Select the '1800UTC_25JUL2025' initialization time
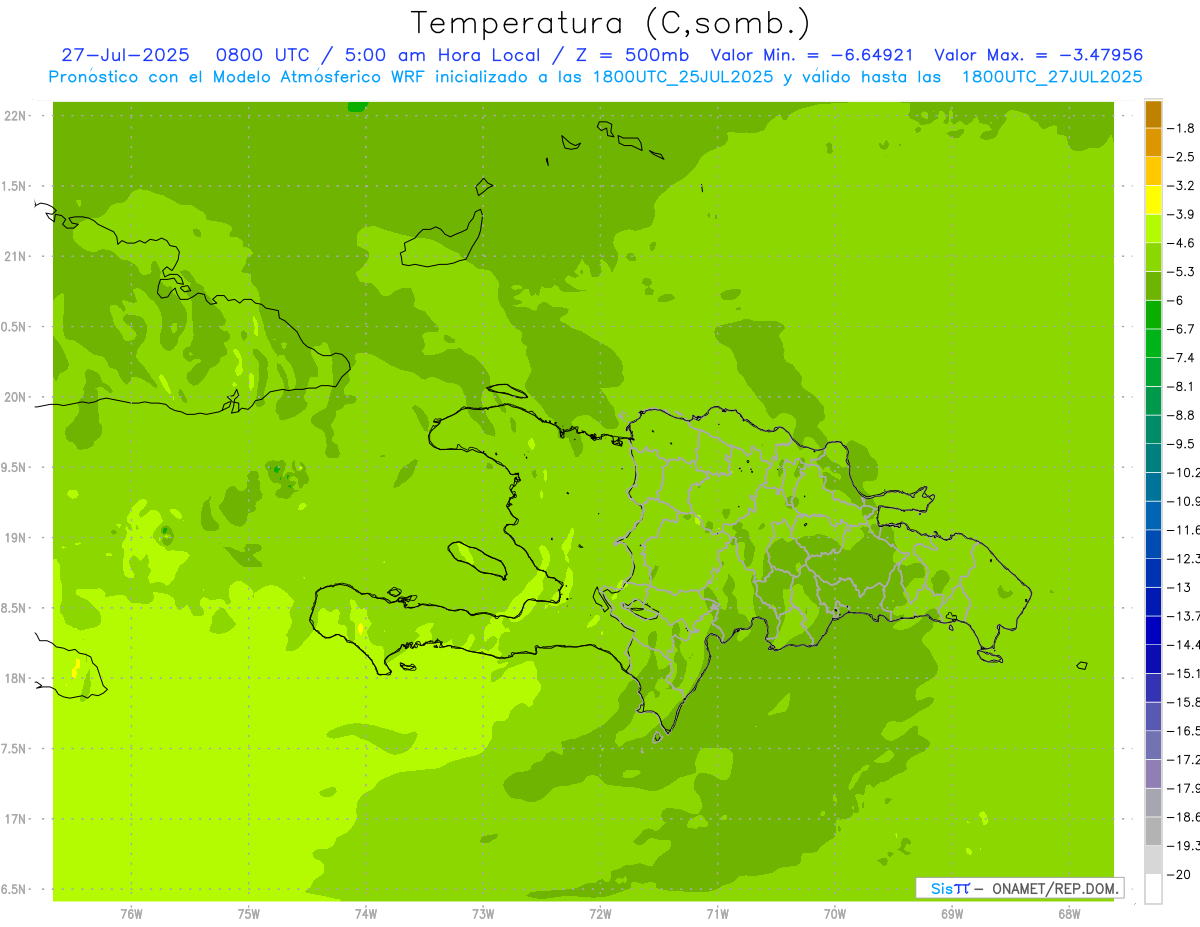Screen dimensions: 1200x927 pos(683,77)
